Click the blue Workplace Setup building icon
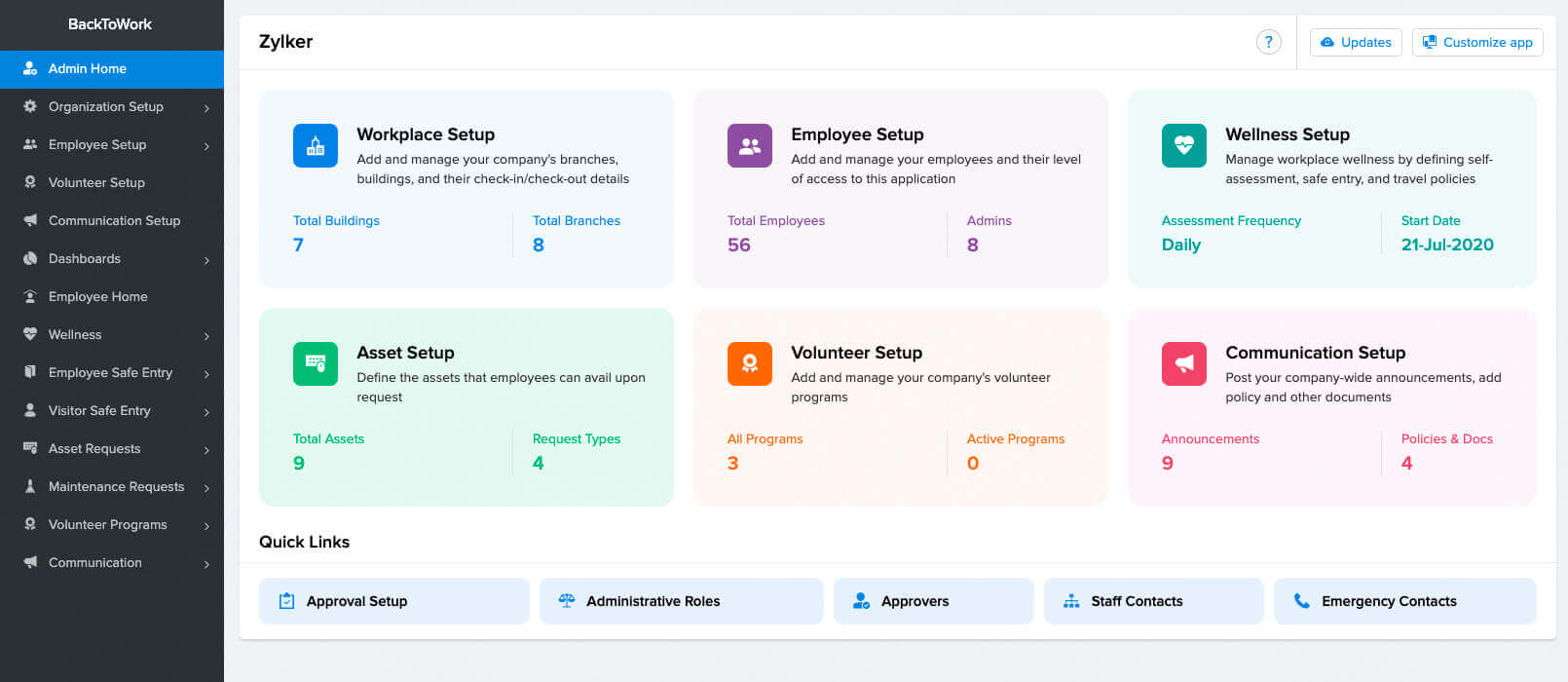The width and height of the screenshot is (1568, 682). (x=315, y=146)
